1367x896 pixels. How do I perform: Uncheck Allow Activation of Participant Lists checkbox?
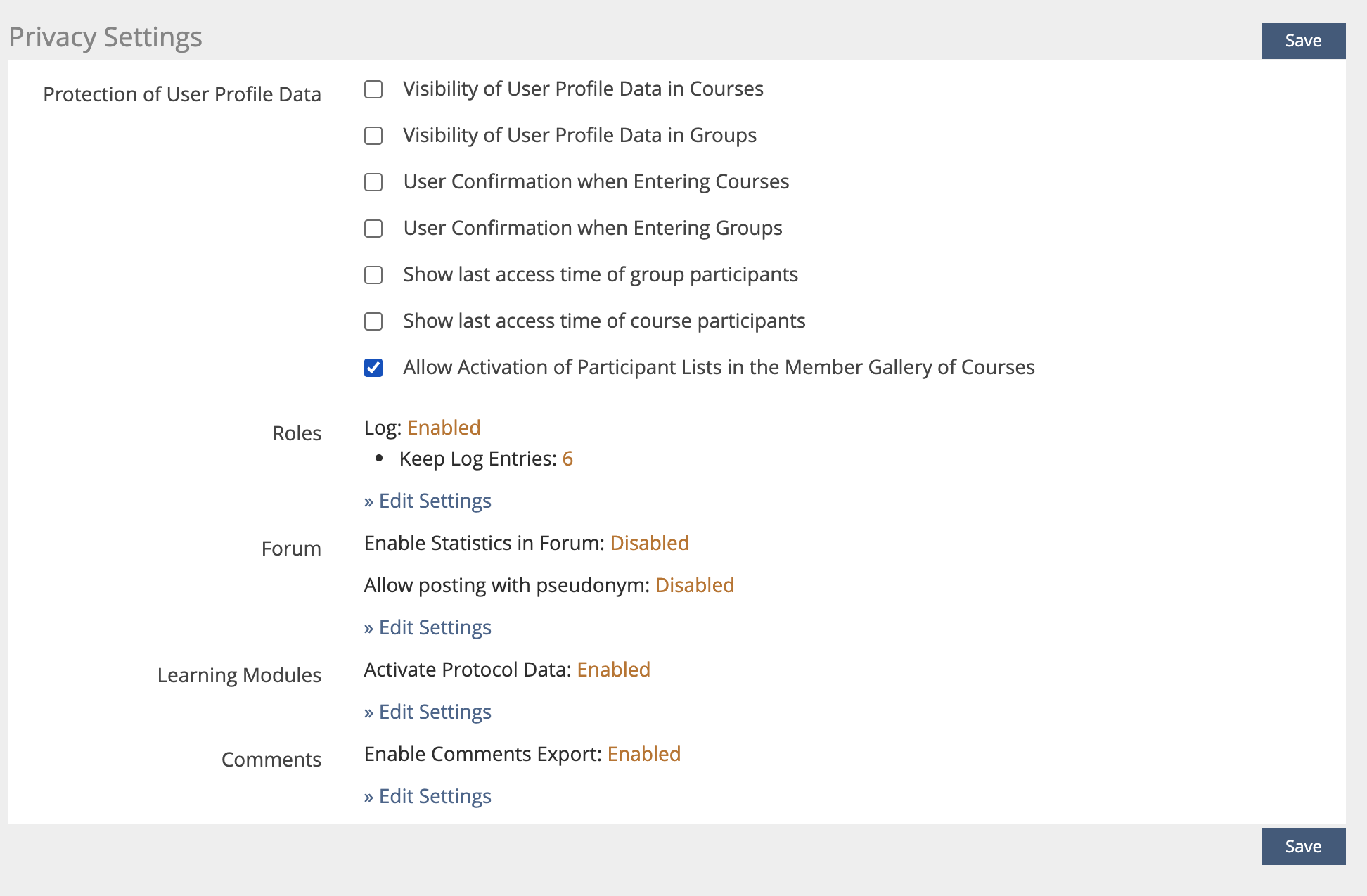coord(373,368)
